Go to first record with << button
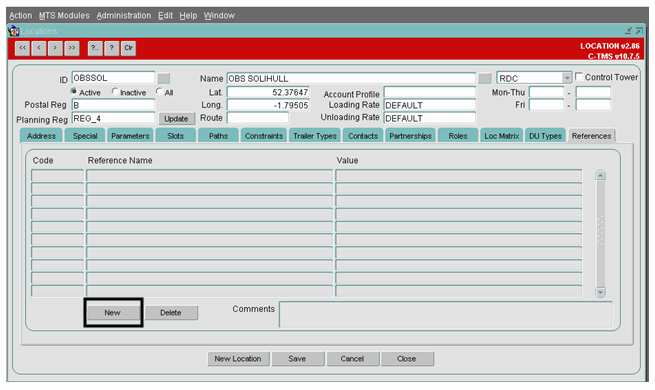This screenshot has height=390, width=655. [23, 48]
